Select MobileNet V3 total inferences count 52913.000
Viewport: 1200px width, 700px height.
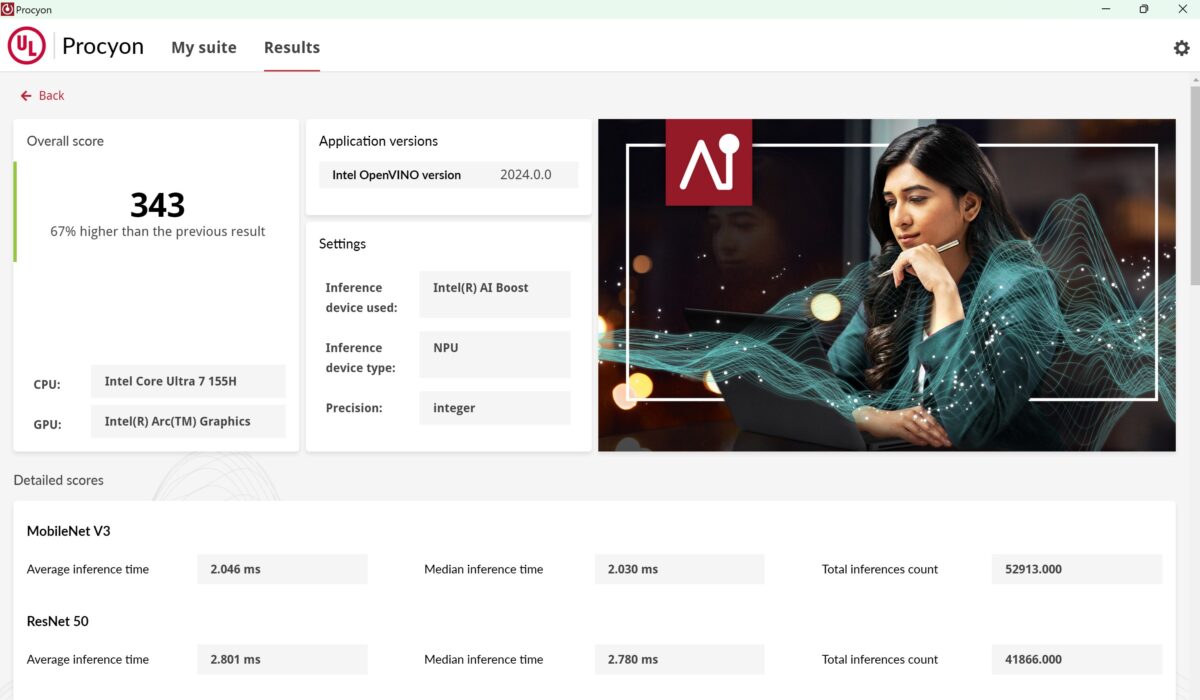[x=1077, y=569]
